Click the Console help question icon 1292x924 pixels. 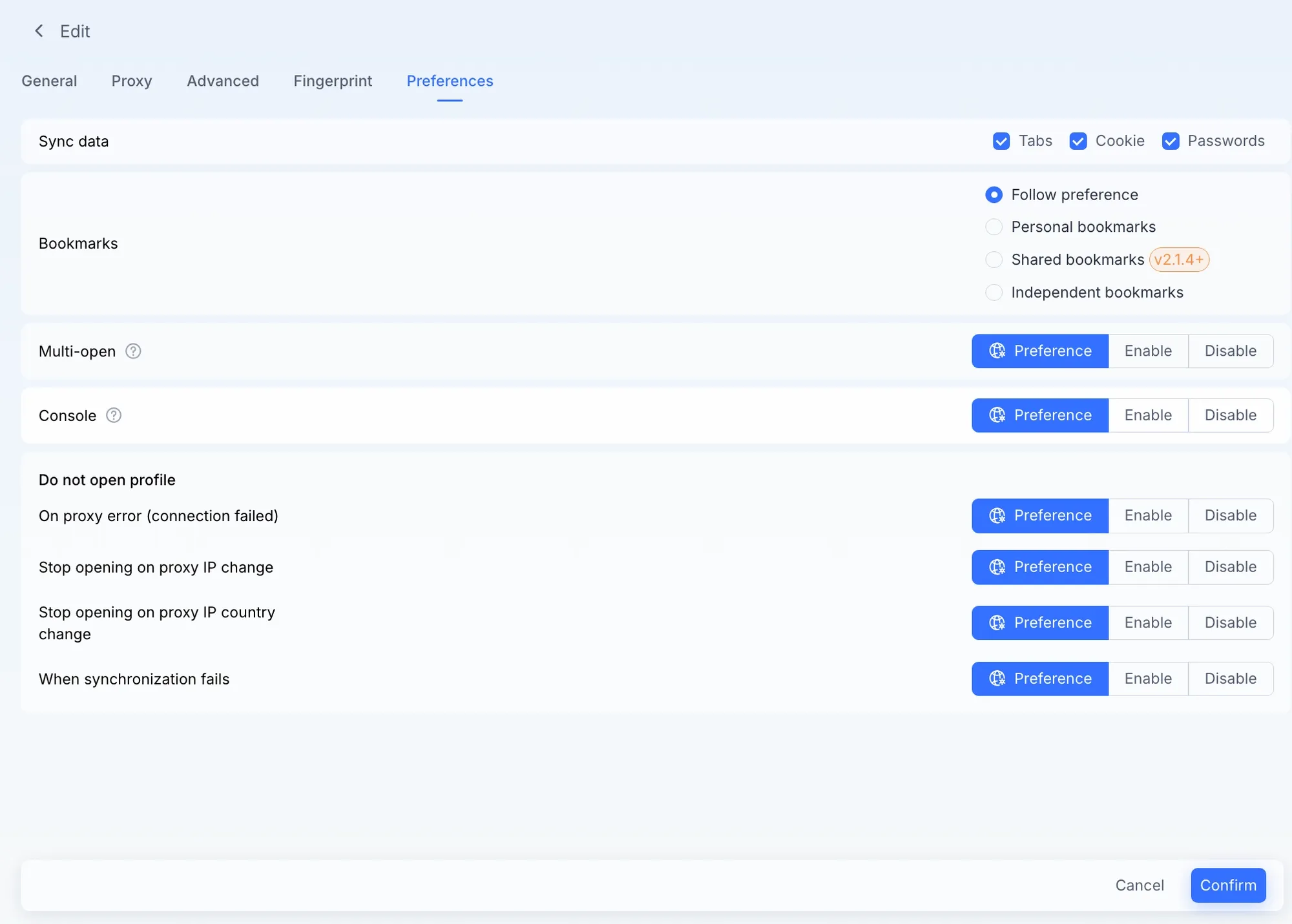[114, 415]
